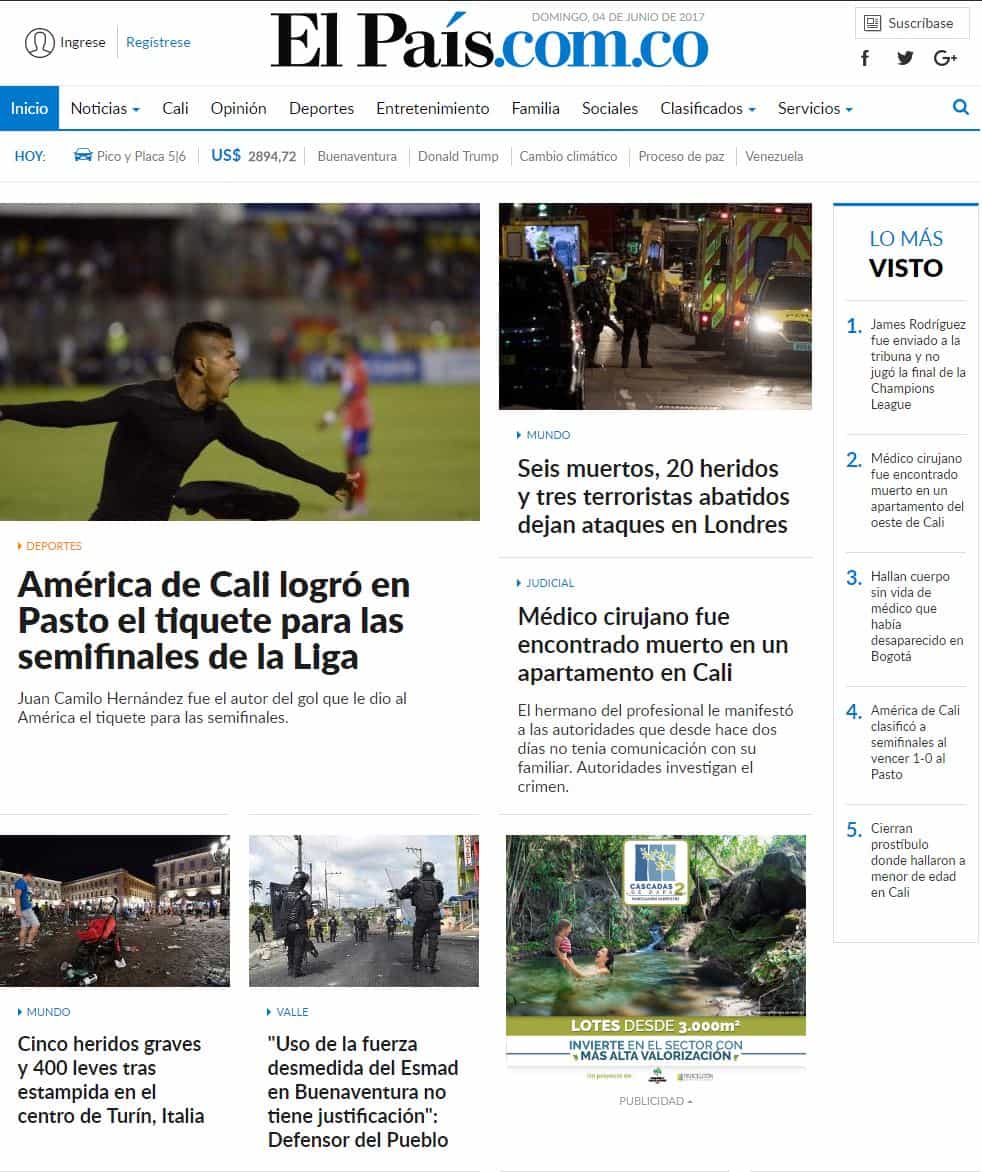
Task: Open headline América de Cali logró en Pasto
Action: click(x=214, y=620)
